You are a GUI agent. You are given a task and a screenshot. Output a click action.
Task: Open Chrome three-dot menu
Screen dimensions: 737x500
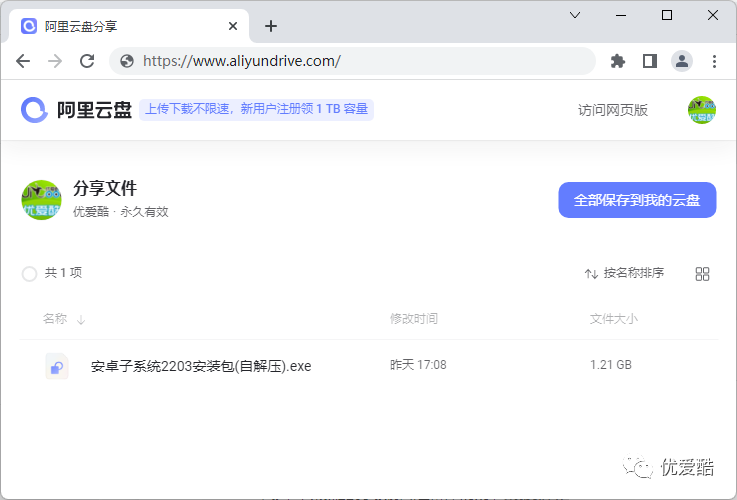coord(714,61)
